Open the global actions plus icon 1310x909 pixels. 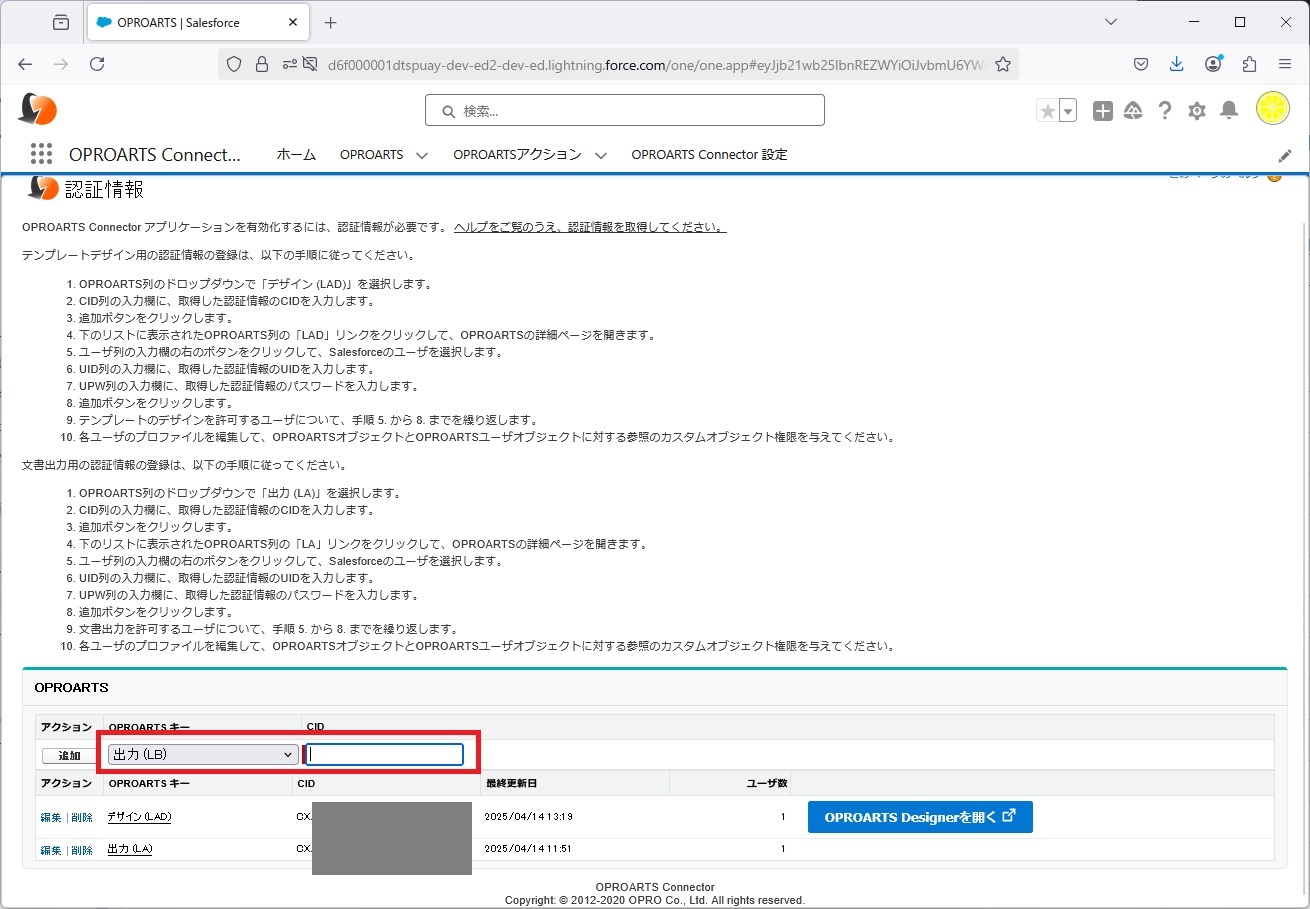tap(1102, 111)
